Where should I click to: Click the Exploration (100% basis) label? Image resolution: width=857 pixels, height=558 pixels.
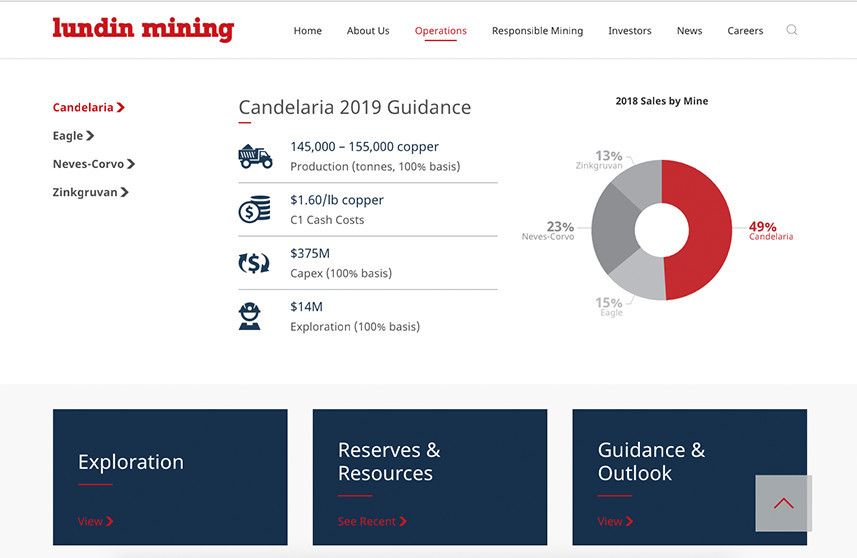(x=355, y=327)
